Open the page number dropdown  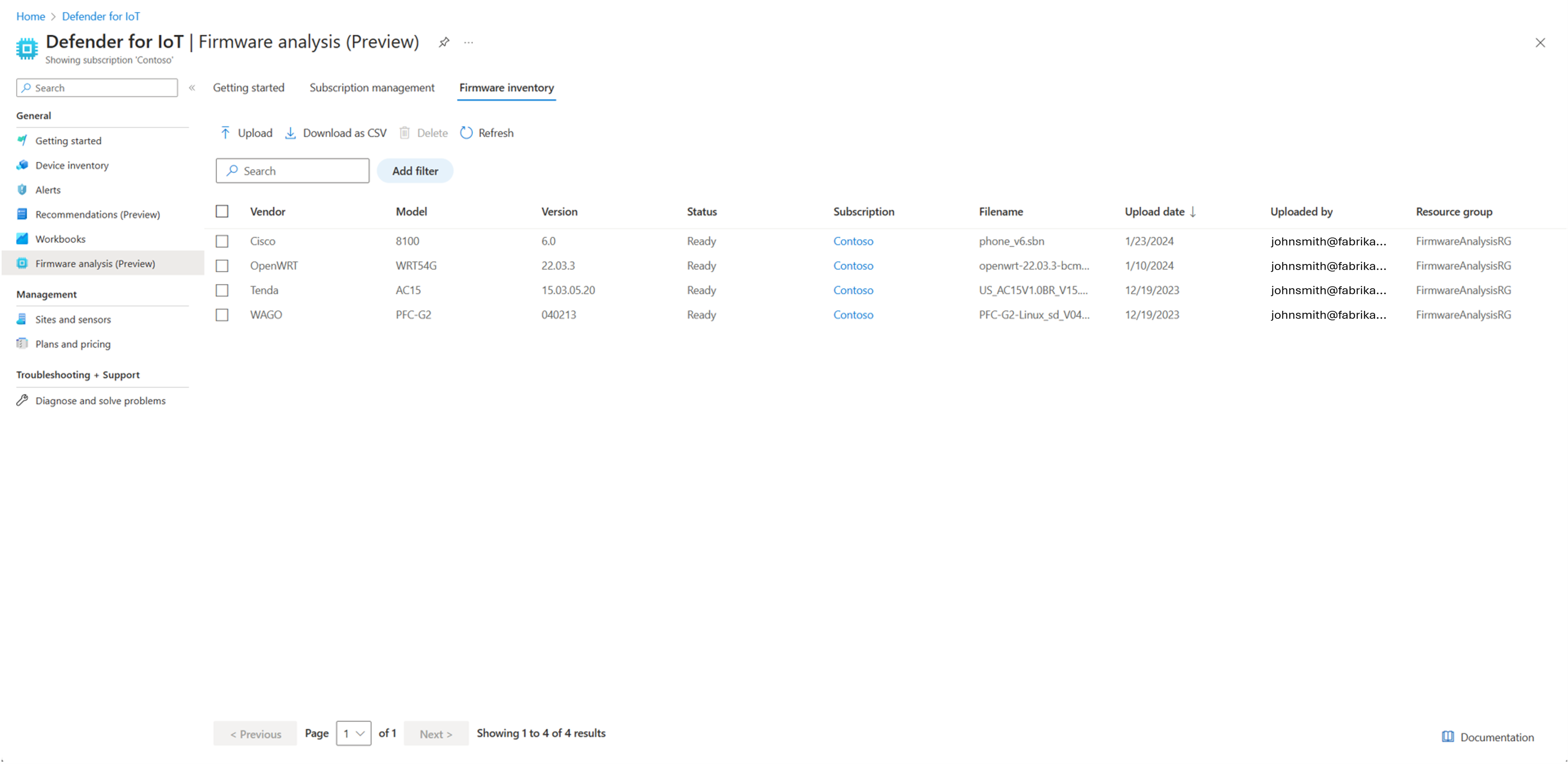coord(353,733)
